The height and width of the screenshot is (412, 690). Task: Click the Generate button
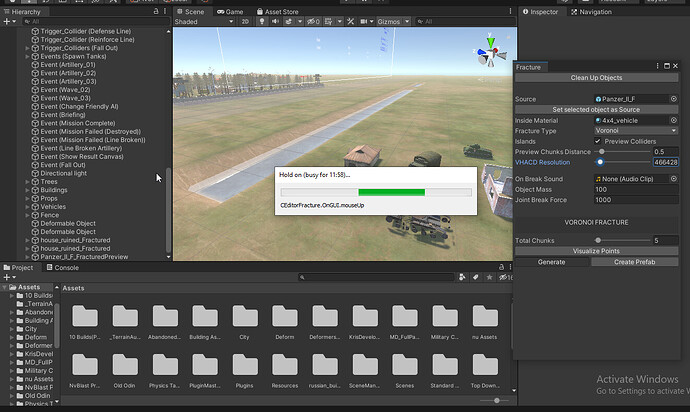point(551,262)
